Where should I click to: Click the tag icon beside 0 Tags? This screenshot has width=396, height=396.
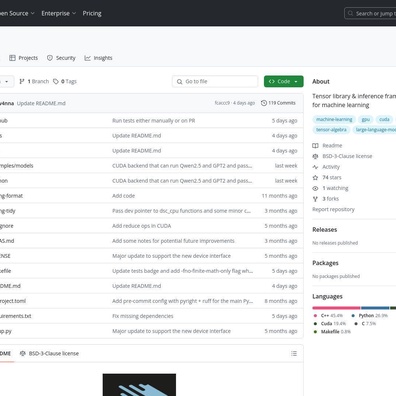tap(56, 81)
